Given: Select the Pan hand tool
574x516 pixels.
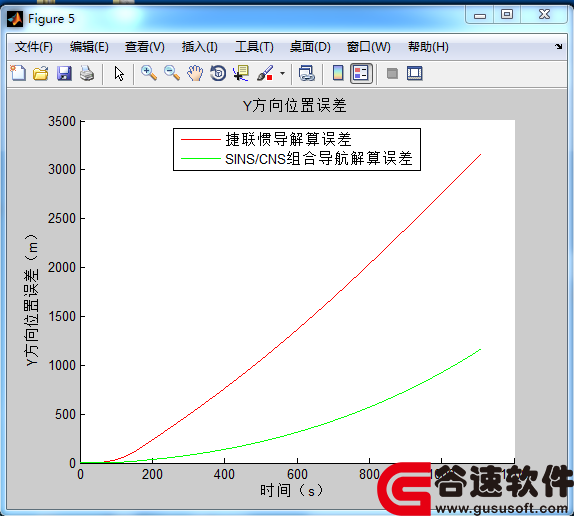Looking at the screenshot, I should (195, 74).
